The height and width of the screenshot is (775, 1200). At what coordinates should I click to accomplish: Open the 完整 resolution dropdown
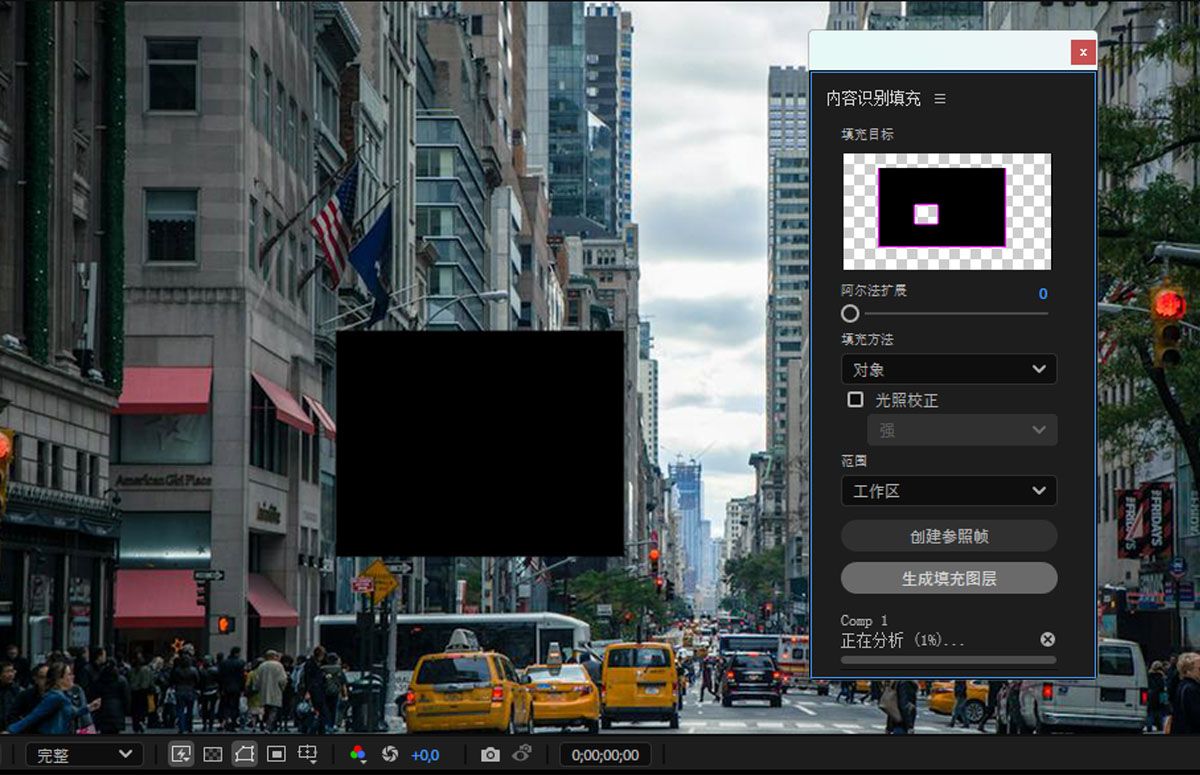point(84,755)
